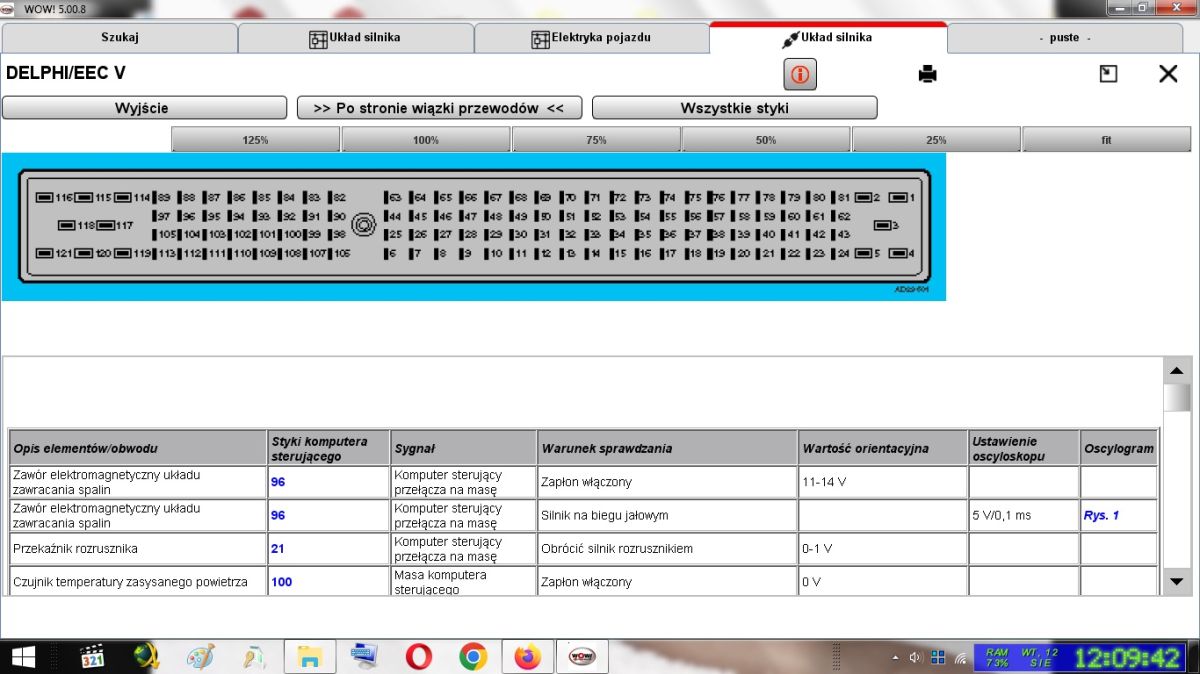The height and width of the screenshot is (674, 1200).
Task: Open File Explorer from taskbar
Action: pos(310,657)
